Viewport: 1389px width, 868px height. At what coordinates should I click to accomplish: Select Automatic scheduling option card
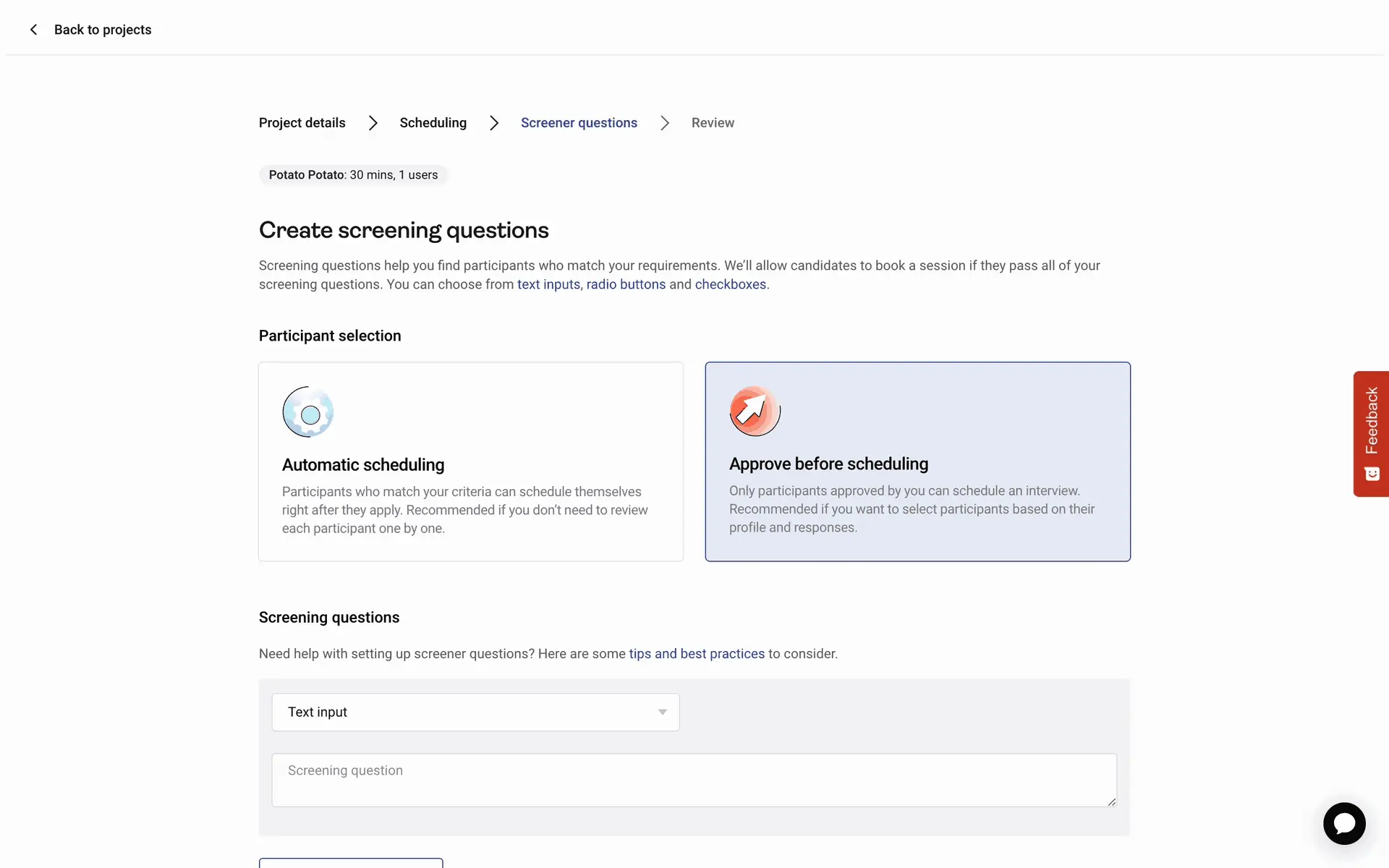[470, 461]
